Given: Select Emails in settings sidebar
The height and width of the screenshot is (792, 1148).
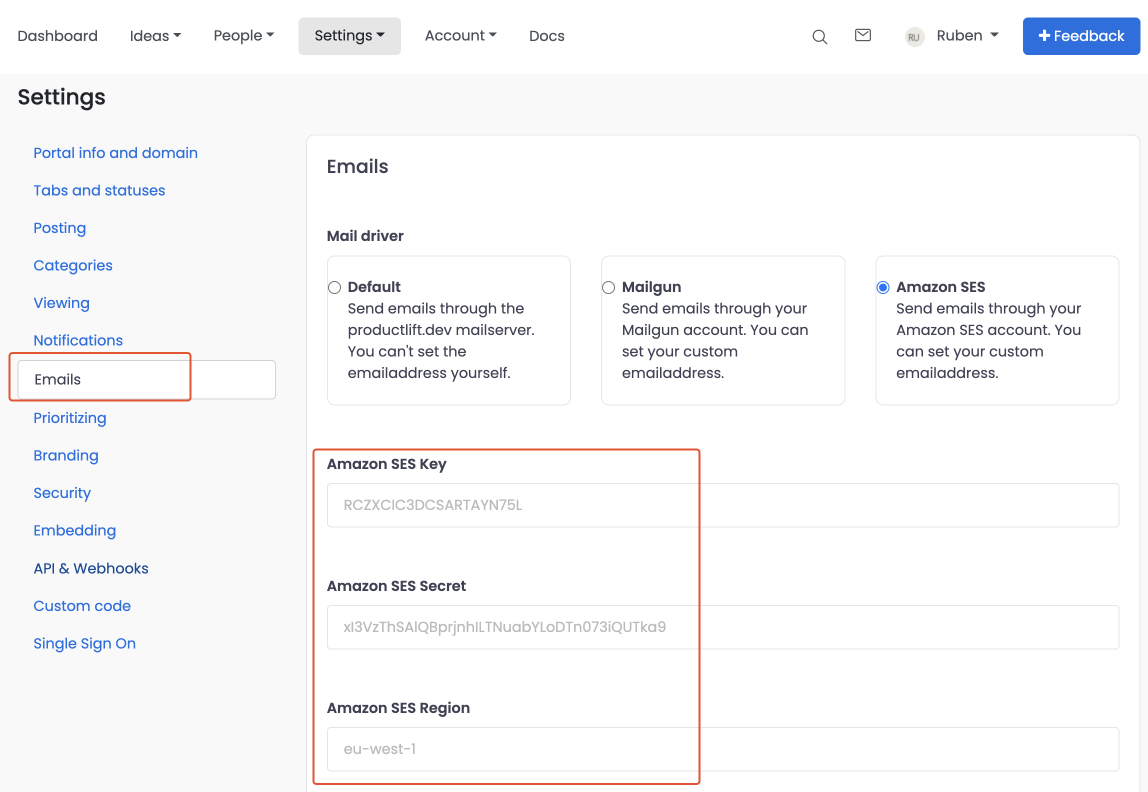Looking at the screenshot, I should pyautogui.click(x=58, y=380).
